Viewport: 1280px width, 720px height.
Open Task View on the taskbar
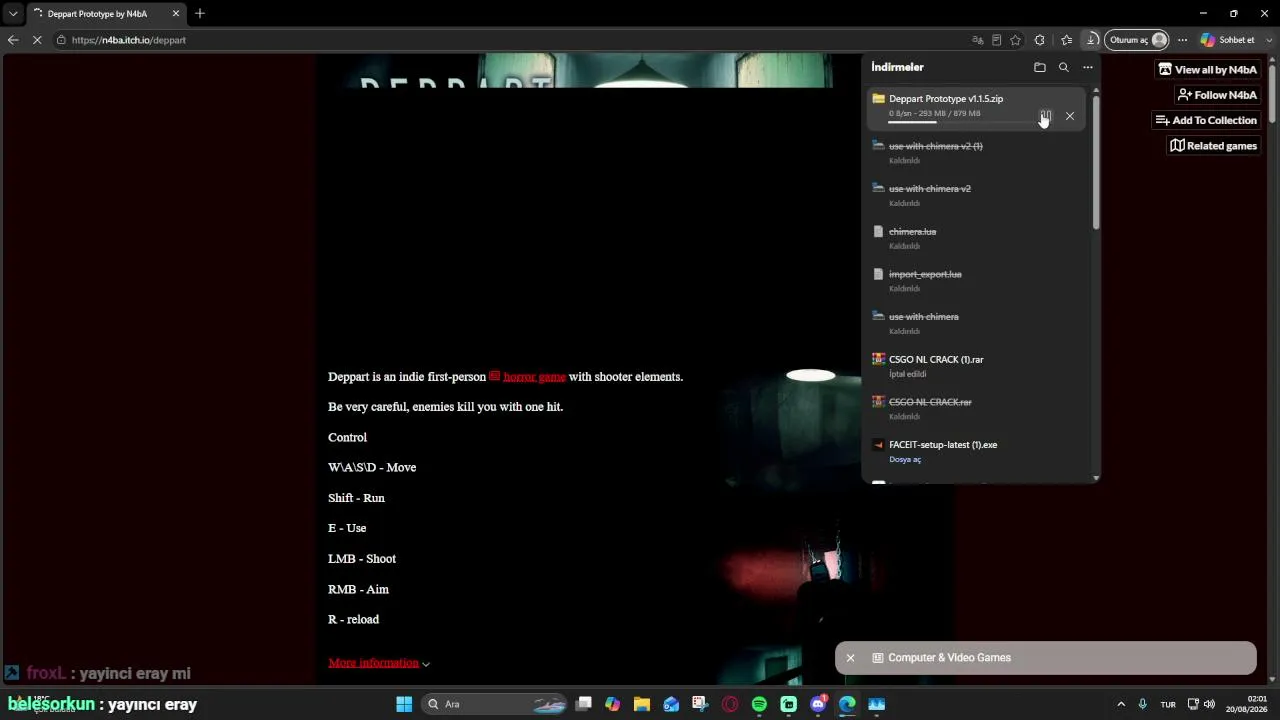(584, 704)
